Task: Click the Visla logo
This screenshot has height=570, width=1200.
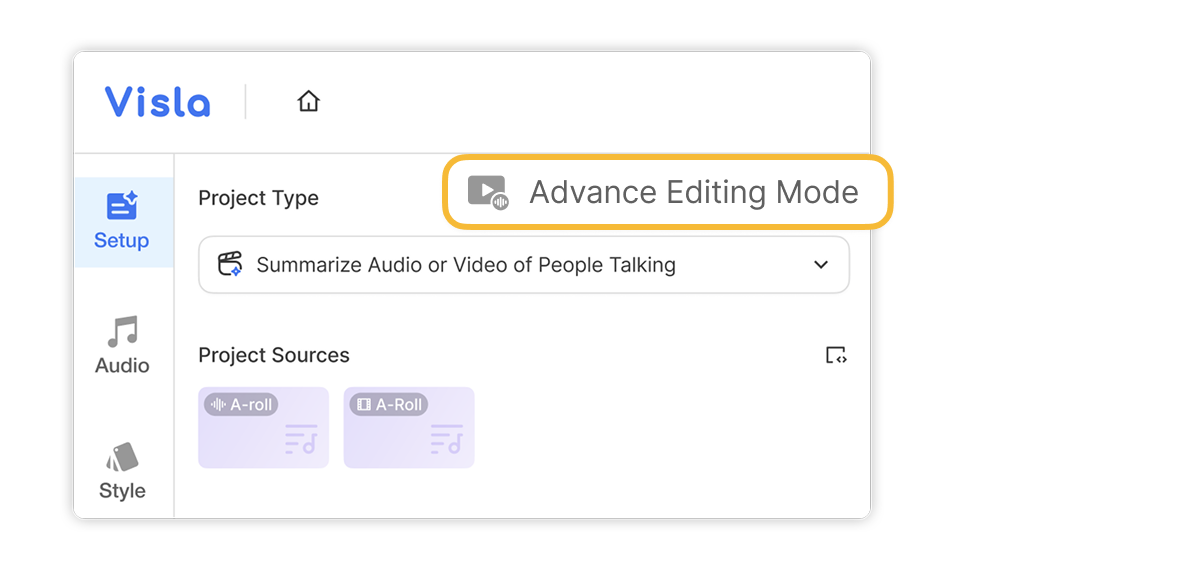Action: click(158, 102)
